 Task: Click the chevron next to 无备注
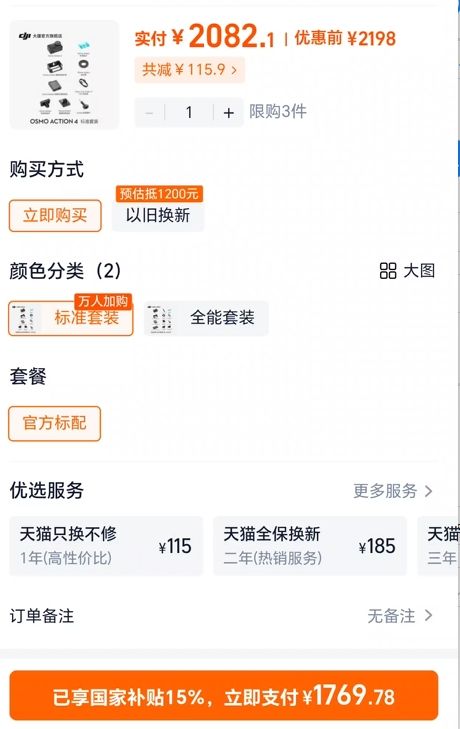[428, 616]
